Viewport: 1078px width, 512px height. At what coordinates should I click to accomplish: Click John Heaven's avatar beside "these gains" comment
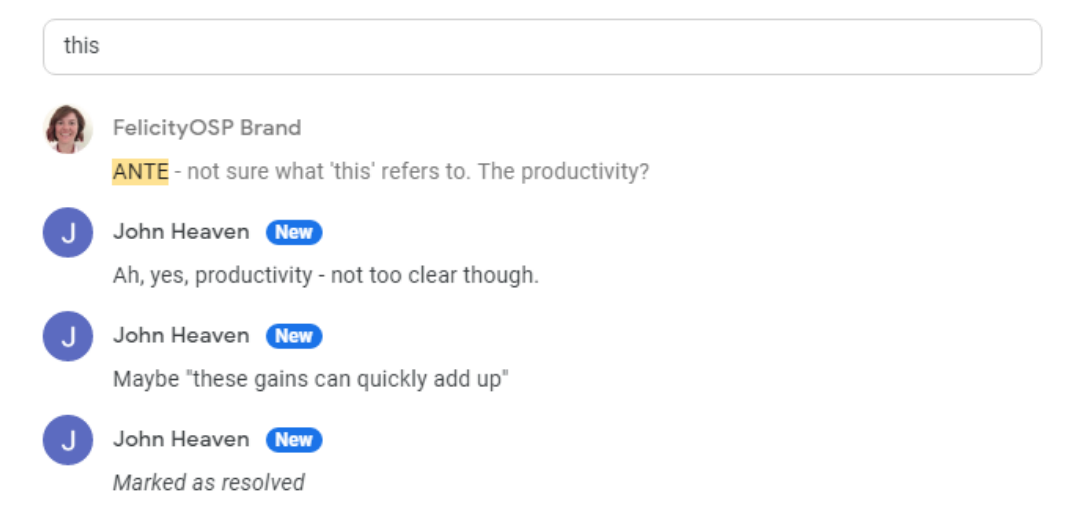(68, 337)
